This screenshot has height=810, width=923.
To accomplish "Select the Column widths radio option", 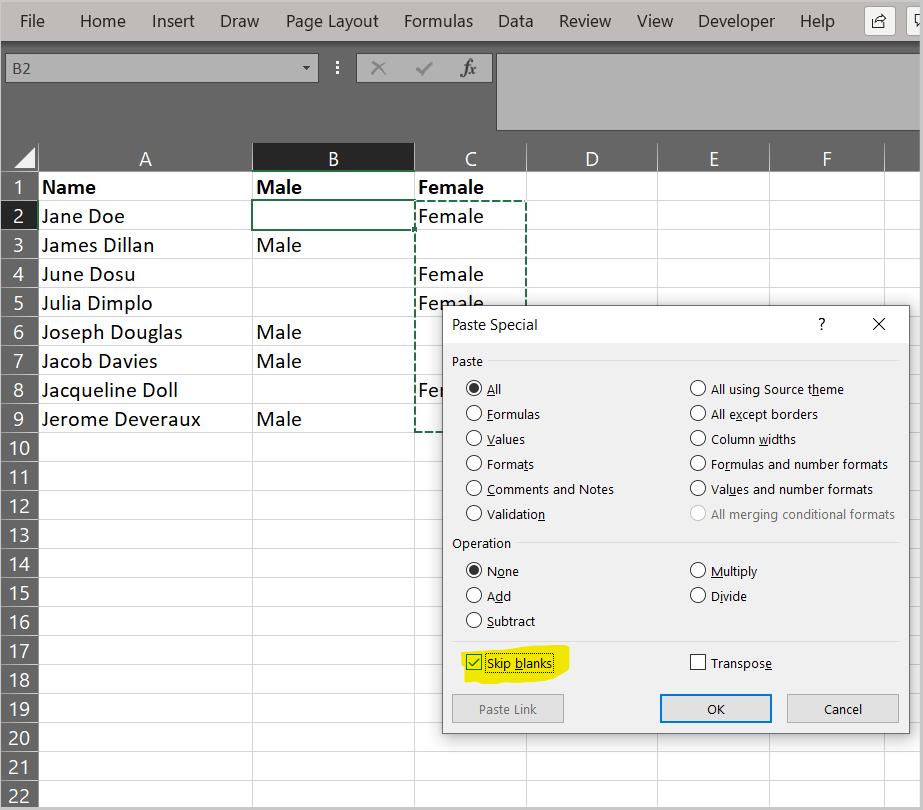I will click(698, 439).
